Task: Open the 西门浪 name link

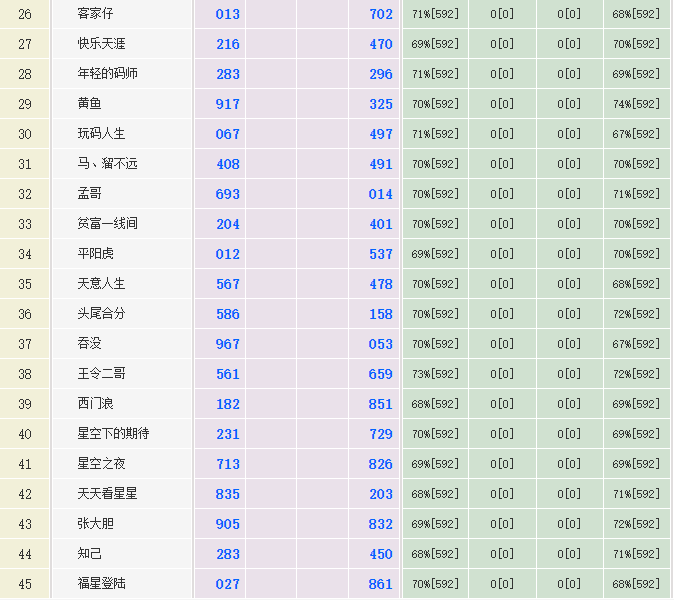Action: [x=96, y=404]
